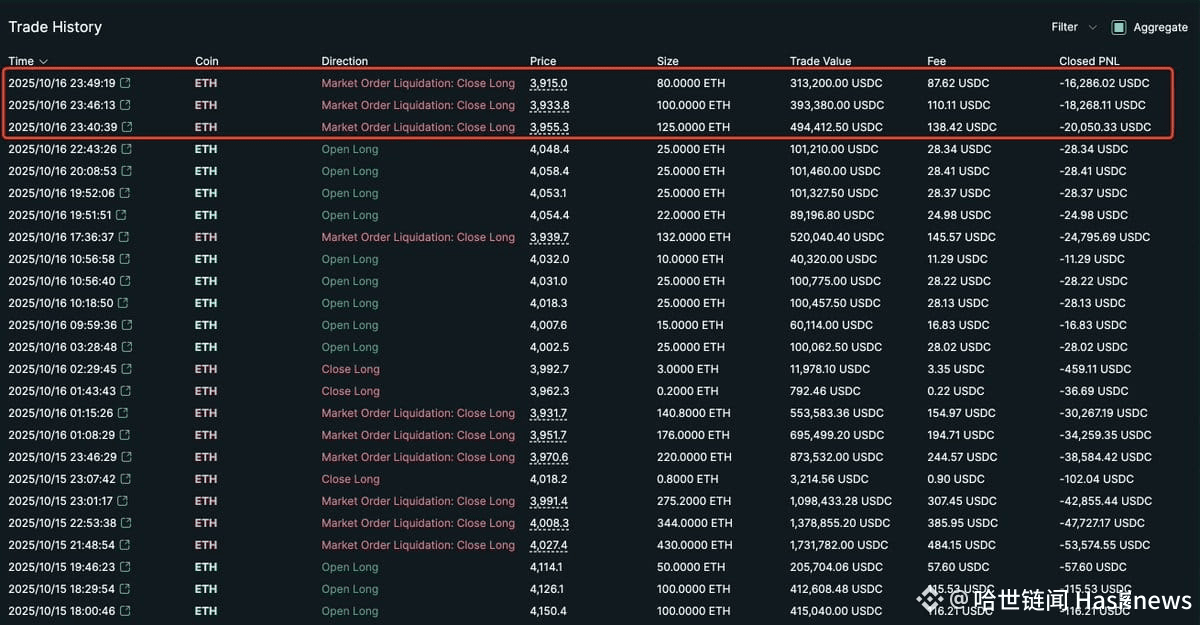Click external link icon beside 23:40:39 trade
This screenshot has height=625, width=1200.
point(126,127)
